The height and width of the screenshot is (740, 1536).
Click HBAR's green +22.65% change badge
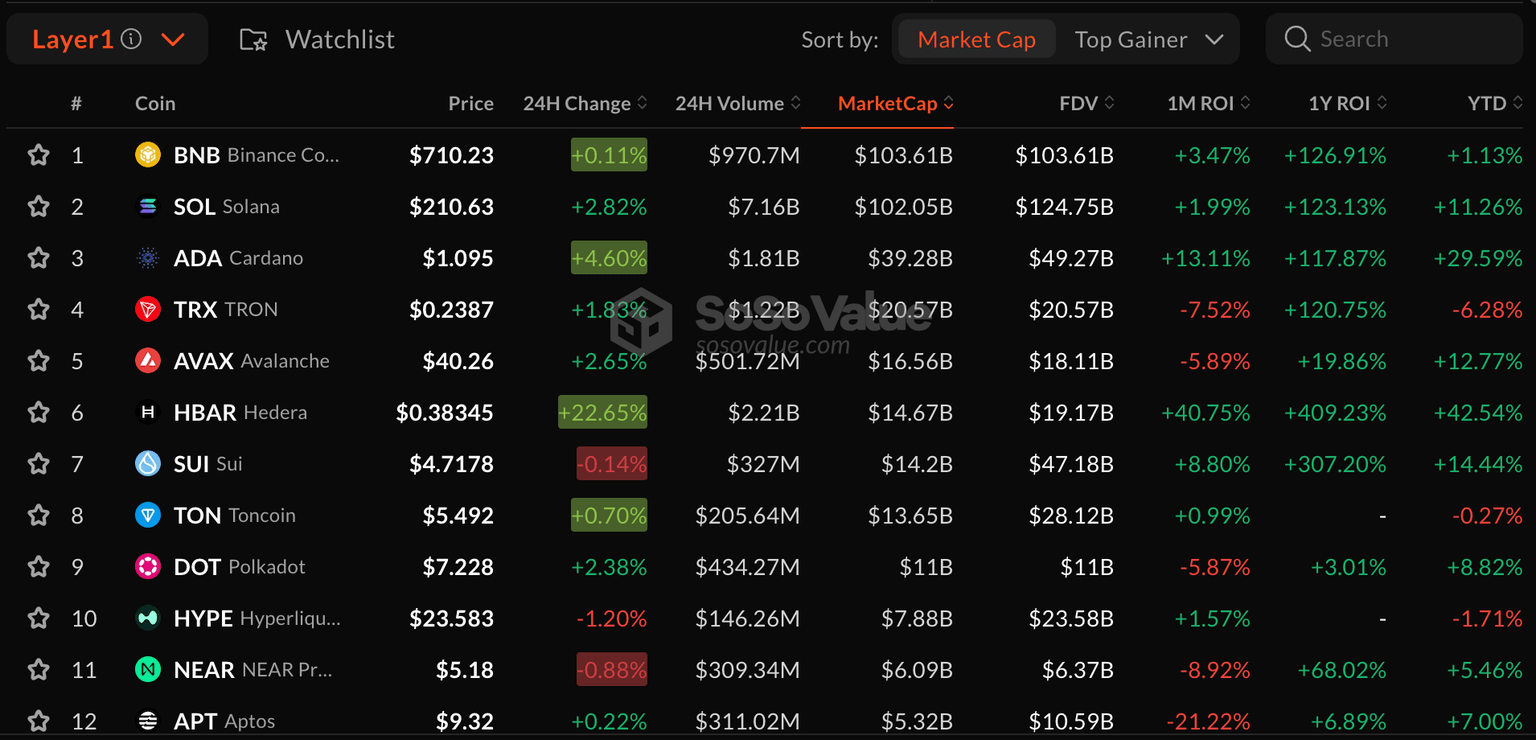602,412
